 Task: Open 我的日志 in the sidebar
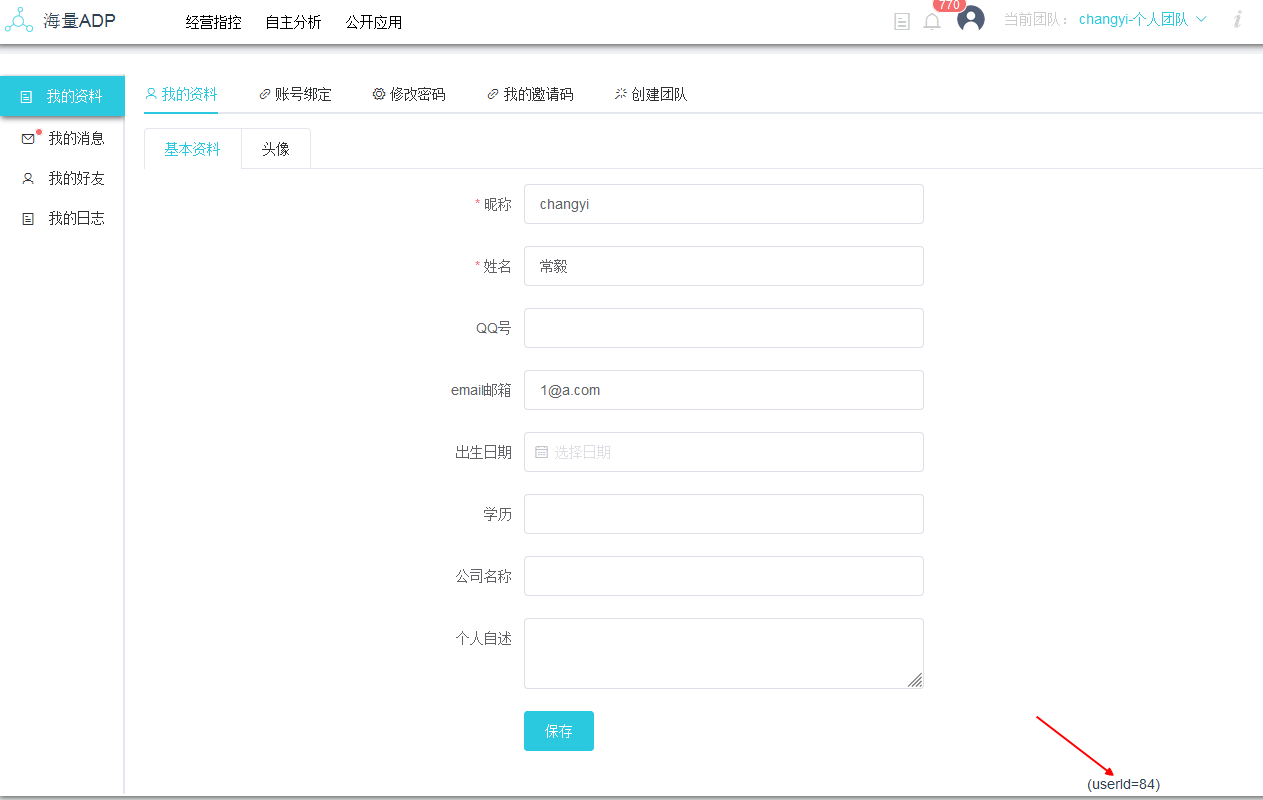76,218
